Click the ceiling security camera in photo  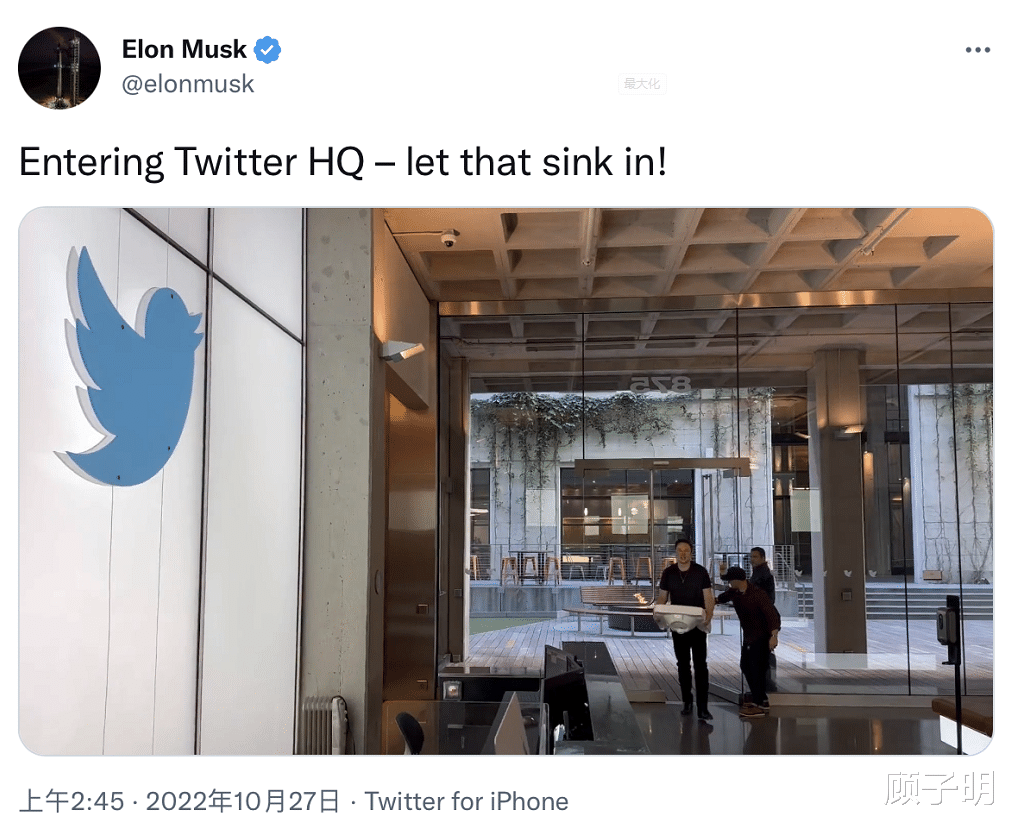[449, 238]
